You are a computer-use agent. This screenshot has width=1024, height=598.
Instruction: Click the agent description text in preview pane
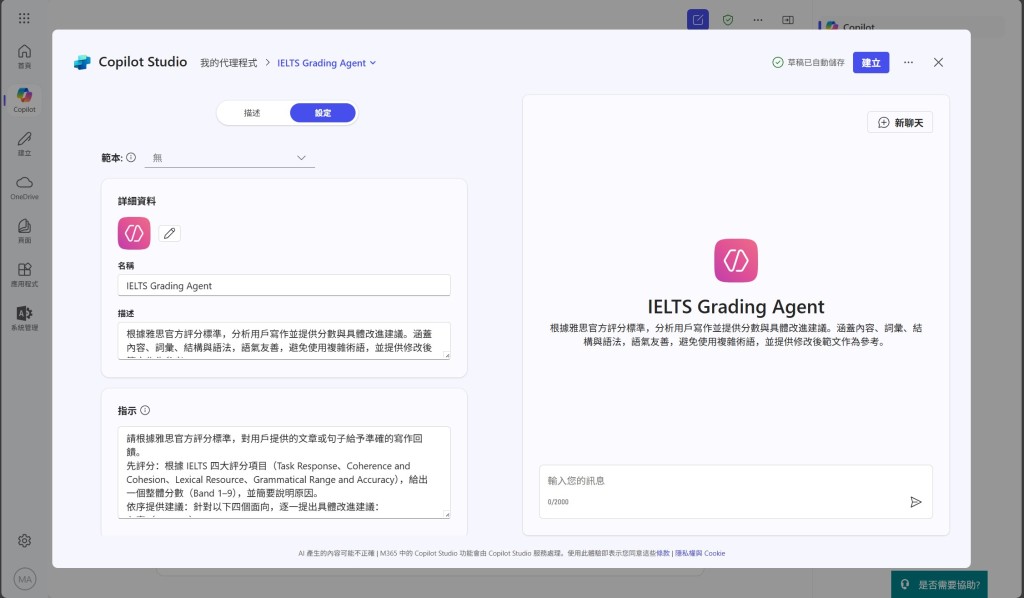pos(736,335)
